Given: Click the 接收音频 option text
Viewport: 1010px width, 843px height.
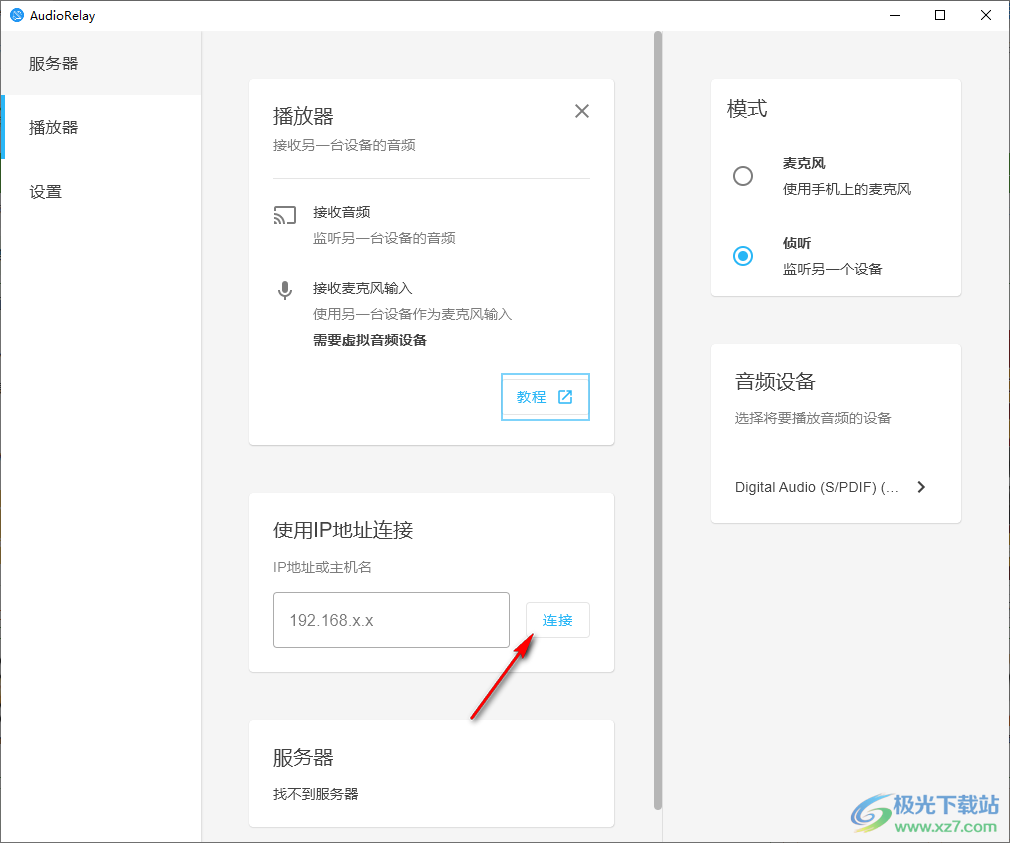Looking at the screenshot, I should (342, 212).
